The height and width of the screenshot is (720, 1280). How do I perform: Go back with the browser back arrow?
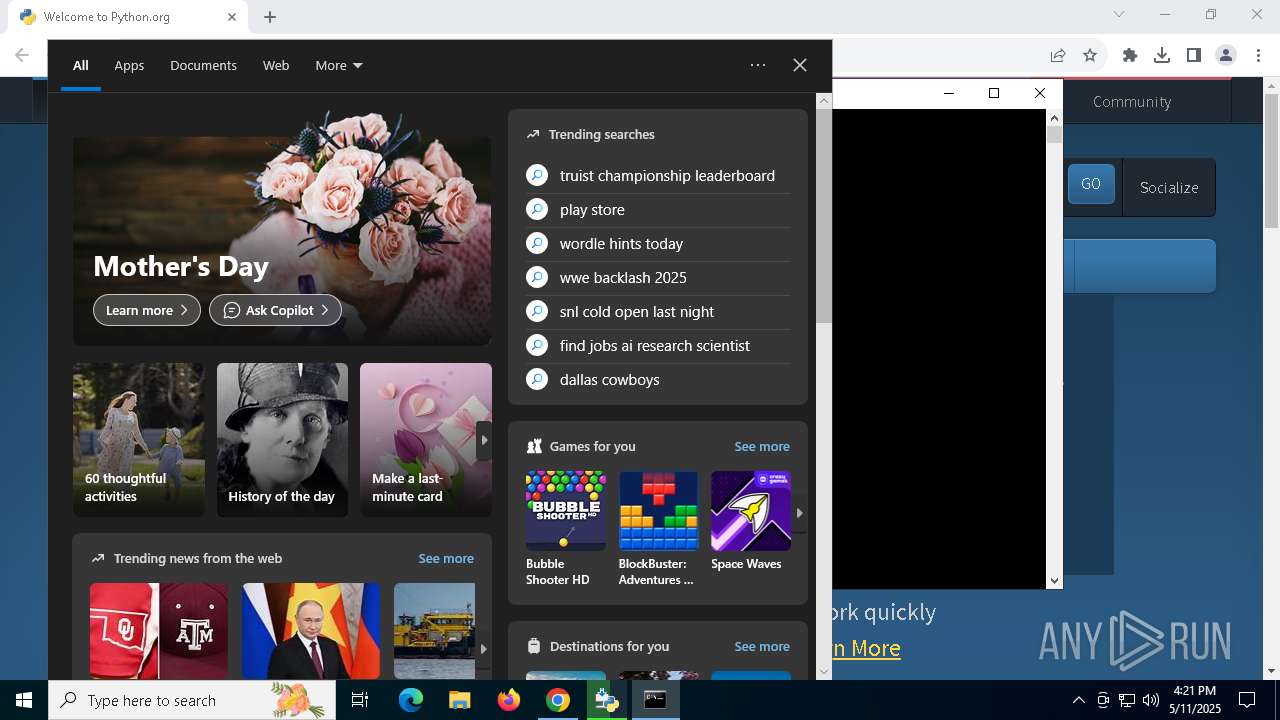[x=22, y=56]
